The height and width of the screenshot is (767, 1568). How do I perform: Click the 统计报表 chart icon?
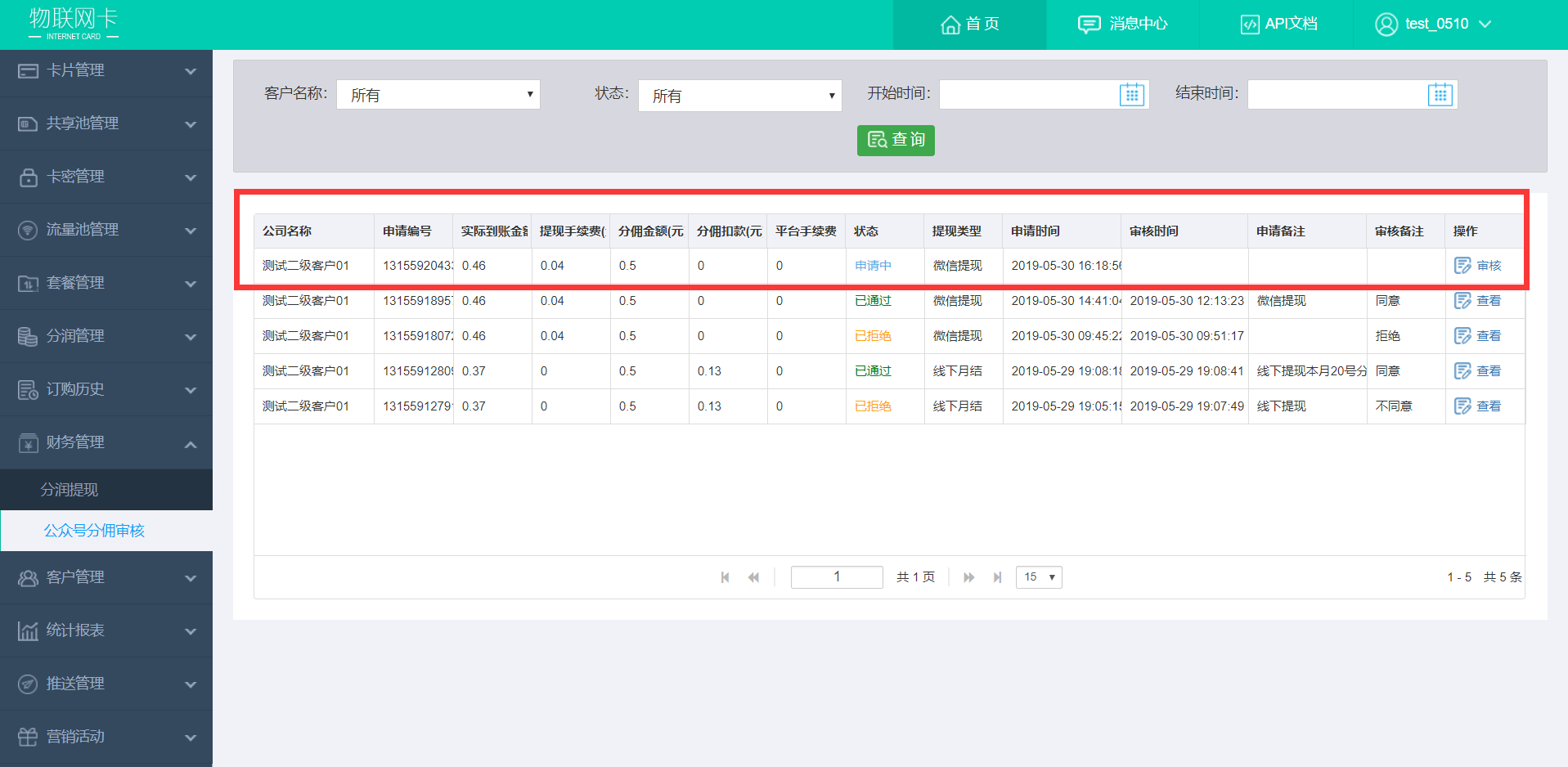point(28,631)
